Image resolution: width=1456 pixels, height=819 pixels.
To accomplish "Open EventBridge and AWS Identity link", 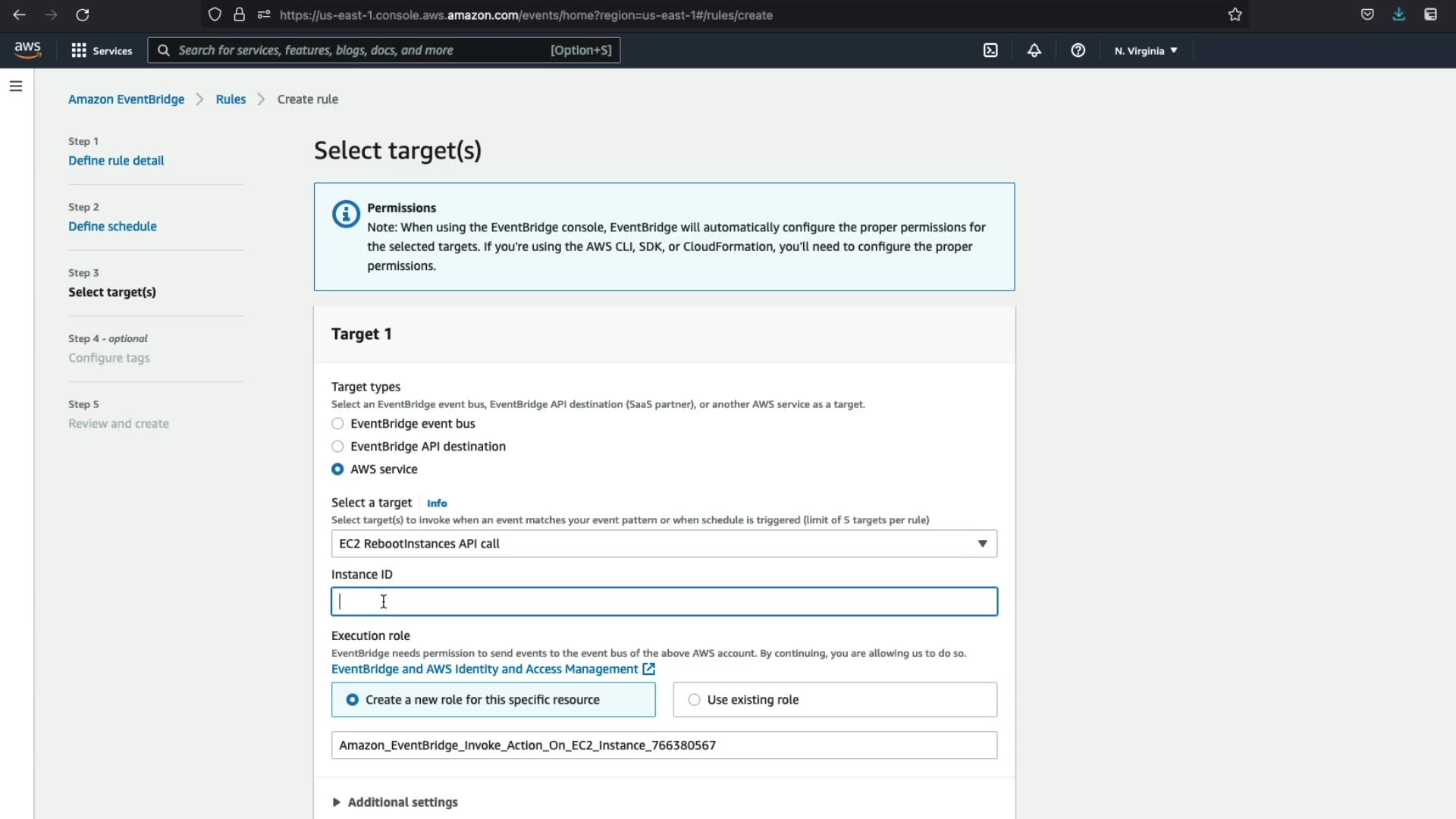I will [485, 669].
